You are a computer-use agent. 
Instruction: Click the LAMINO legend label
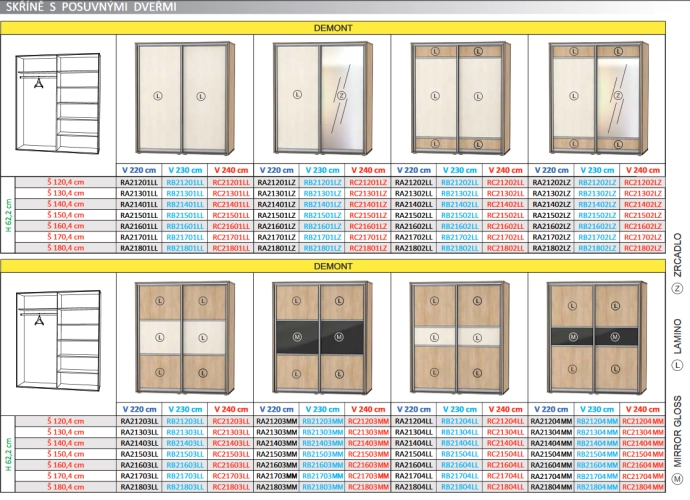(x=678, y=336)
